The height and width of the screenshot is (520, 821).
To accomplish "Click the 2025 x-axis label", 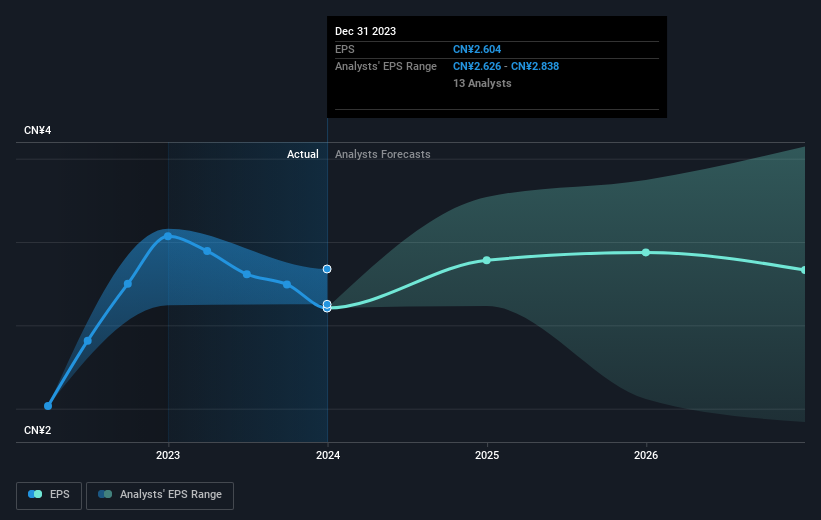I will [x=487, y=455].
